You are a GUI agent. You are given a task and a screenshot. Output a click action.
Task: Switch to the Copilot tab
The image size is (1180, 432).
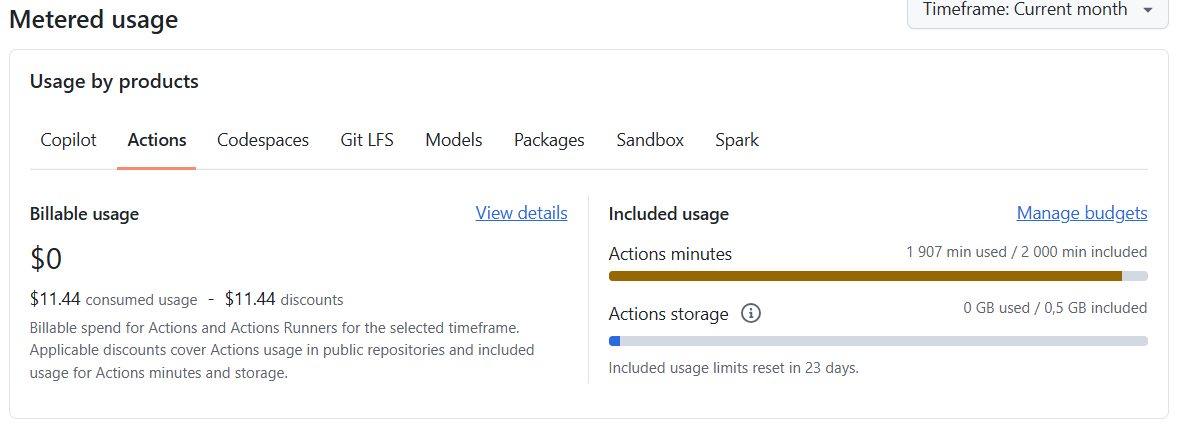68,140
